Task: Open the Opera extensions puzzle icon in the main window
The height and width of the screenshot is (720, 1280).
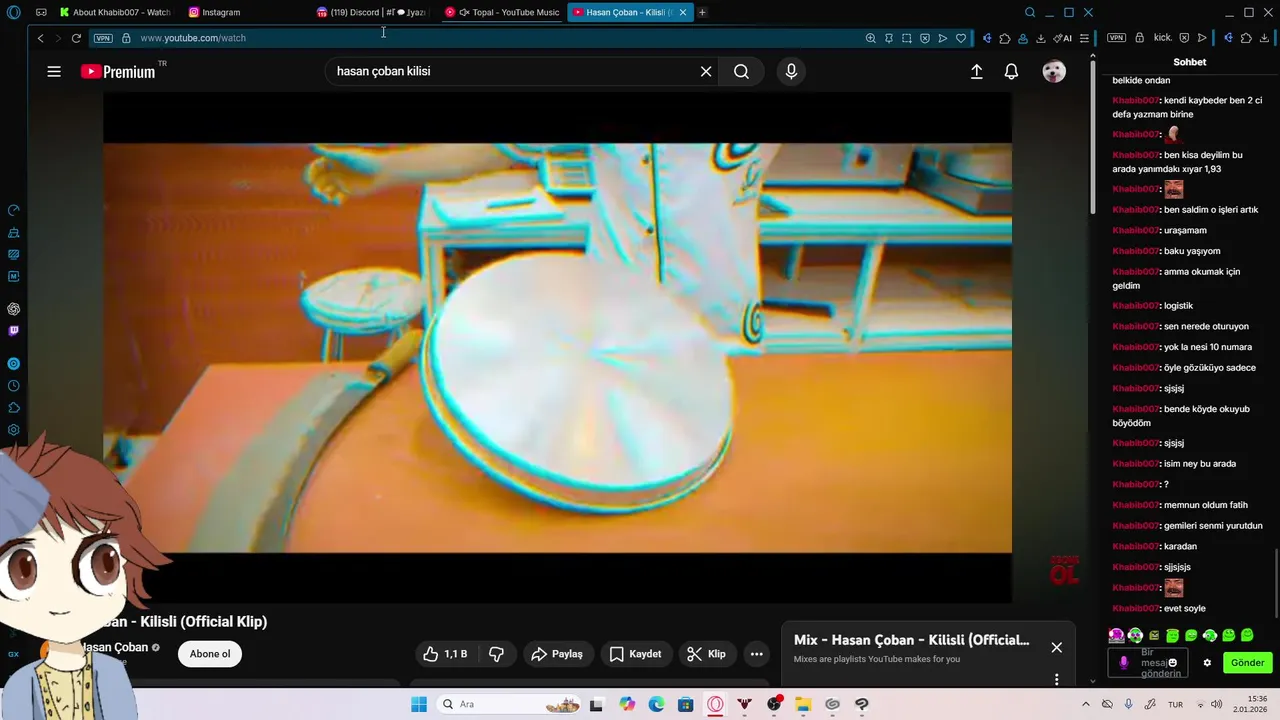Action: pos(1004,38)
